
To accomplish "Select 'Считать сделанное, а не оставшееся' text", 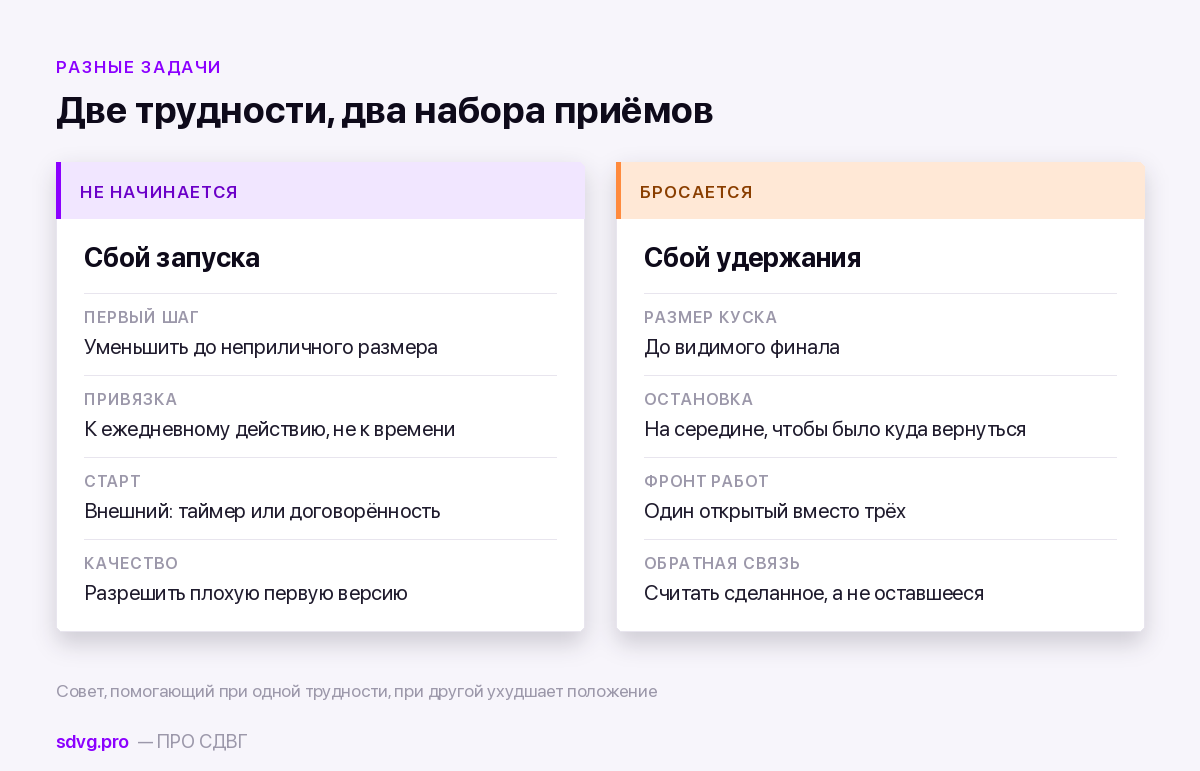I will point(814,594).
